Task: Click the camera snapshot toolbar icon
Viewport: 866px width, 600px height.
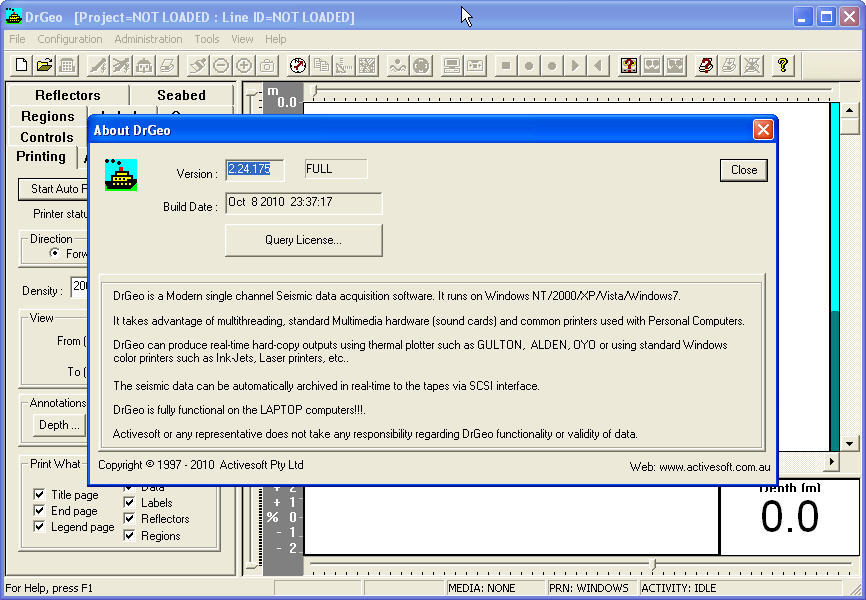Action: tap(267, 65)
